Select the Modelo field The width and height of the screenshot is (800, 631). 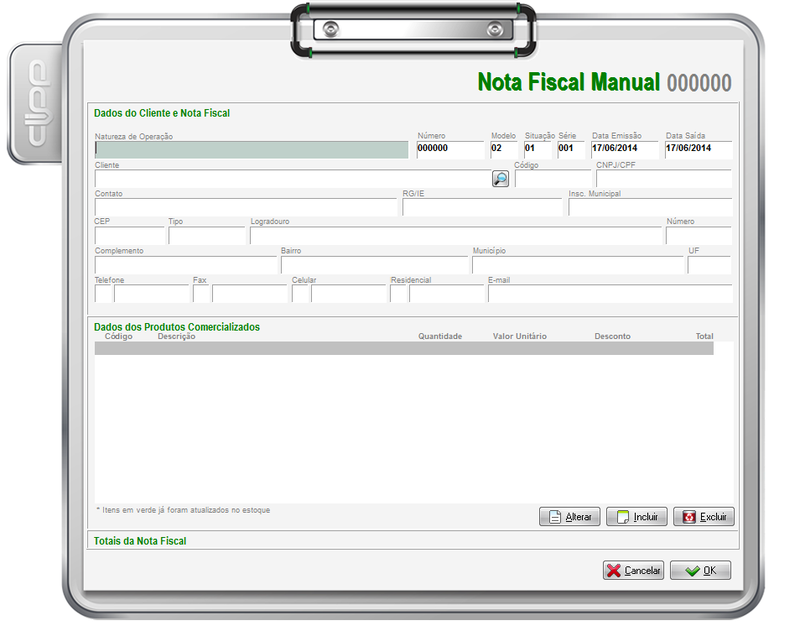(x=504, y=149)
